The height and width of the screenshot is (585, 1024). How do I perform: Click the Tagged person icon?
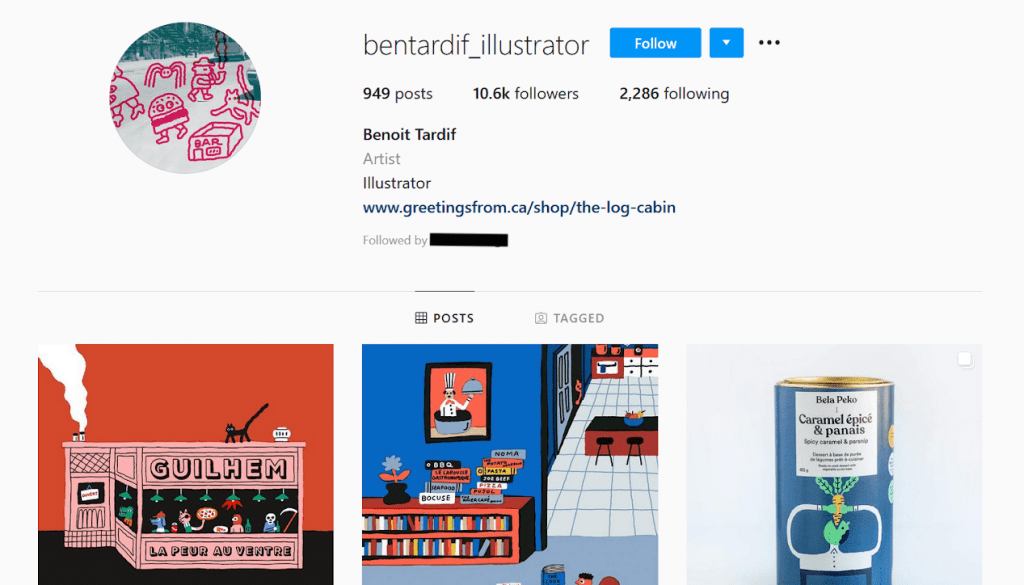click(x=541, y=318)
